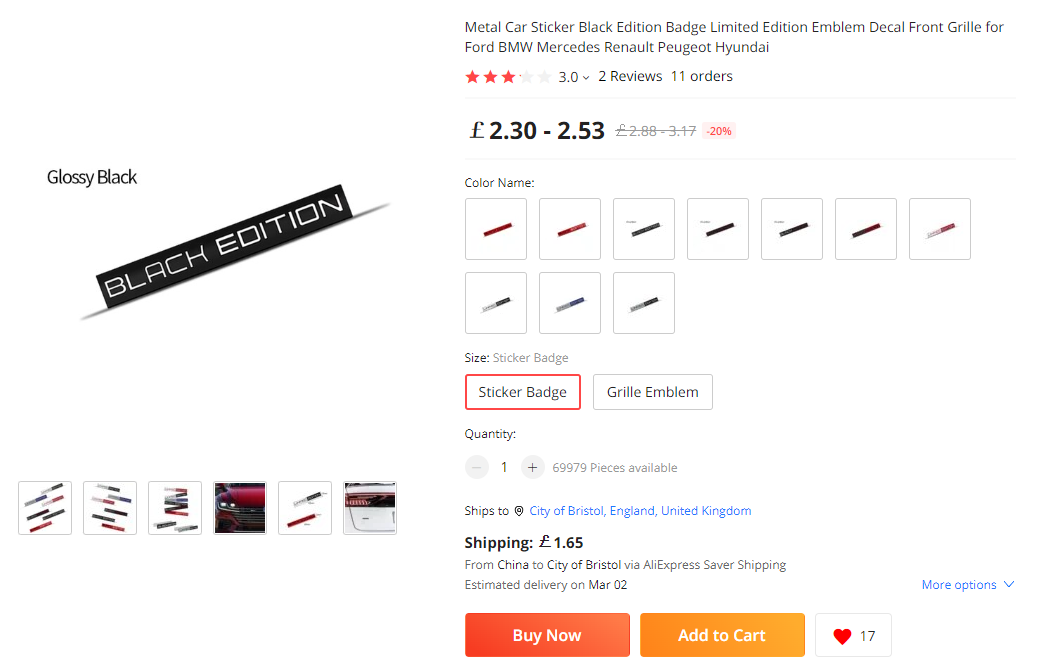
Task: Pick the last color swatch in second row
Action: click(643, 302)
